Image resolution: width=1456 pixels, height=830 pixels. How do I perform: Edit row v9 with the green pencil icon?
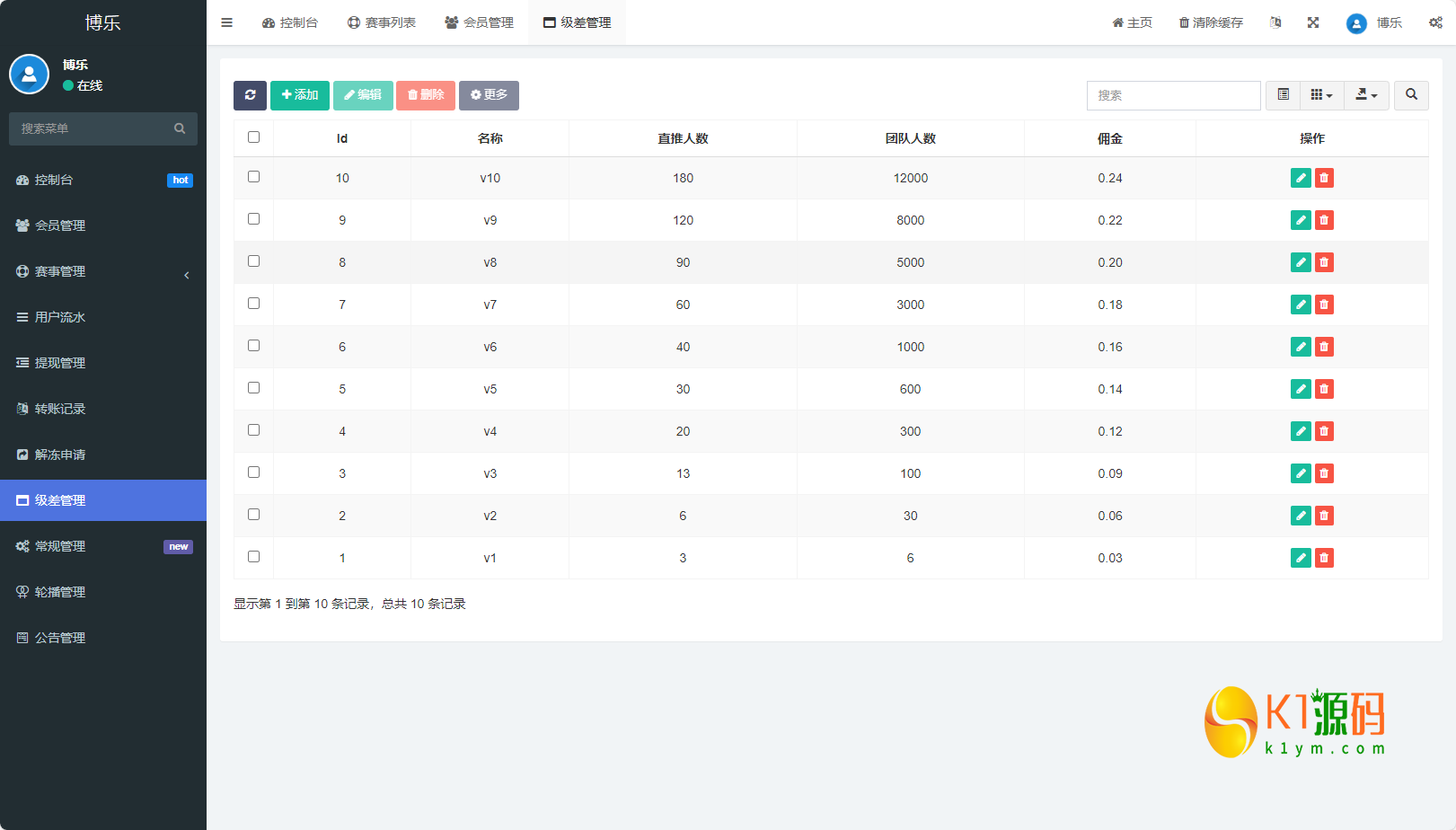click(1301, 220)
